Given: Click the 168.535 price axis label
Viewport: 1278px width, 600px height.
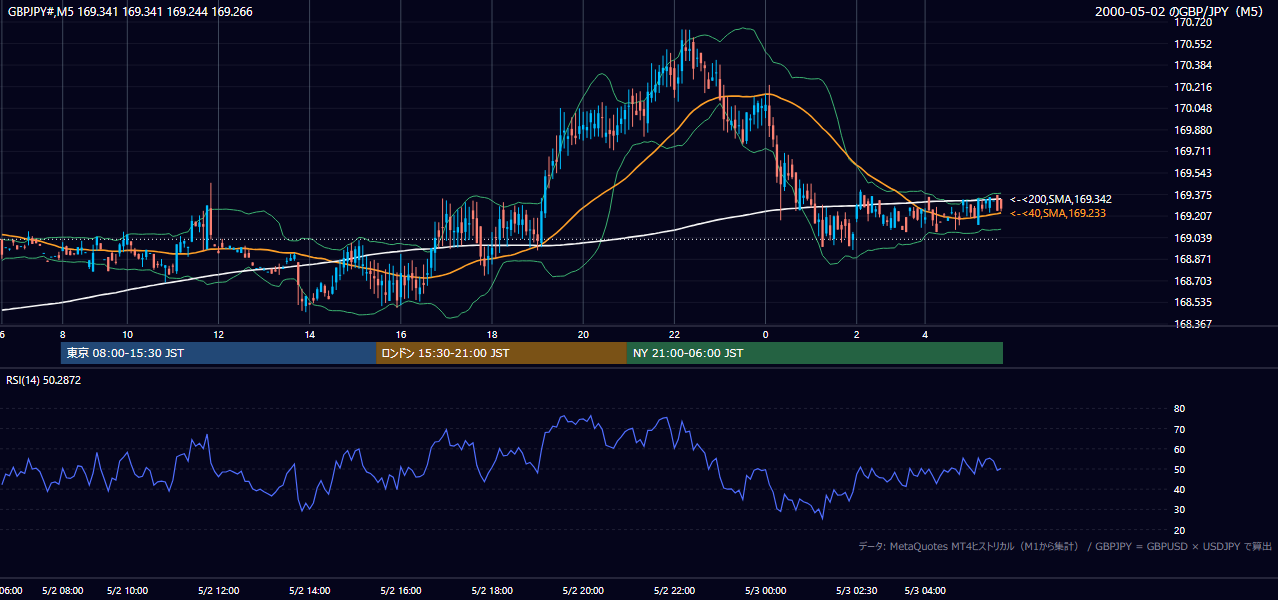Looking at the screenshot, I should coord(1193,302).
